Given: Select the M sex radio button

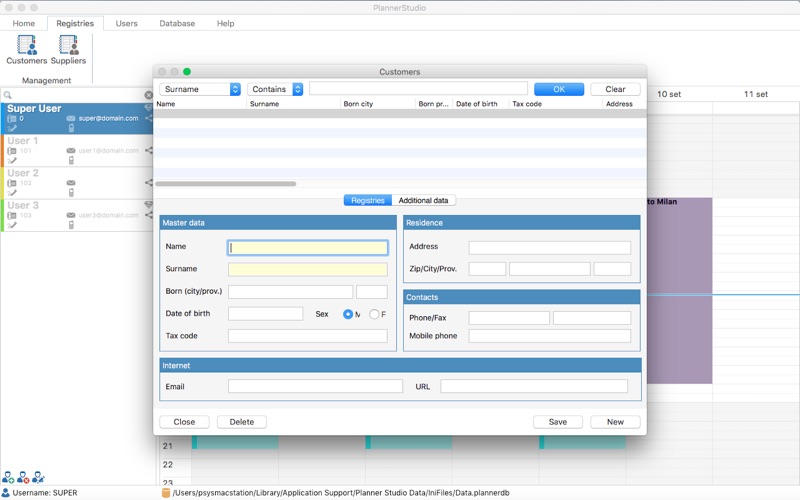Looking at the screenshot, I should coord(348,314).
